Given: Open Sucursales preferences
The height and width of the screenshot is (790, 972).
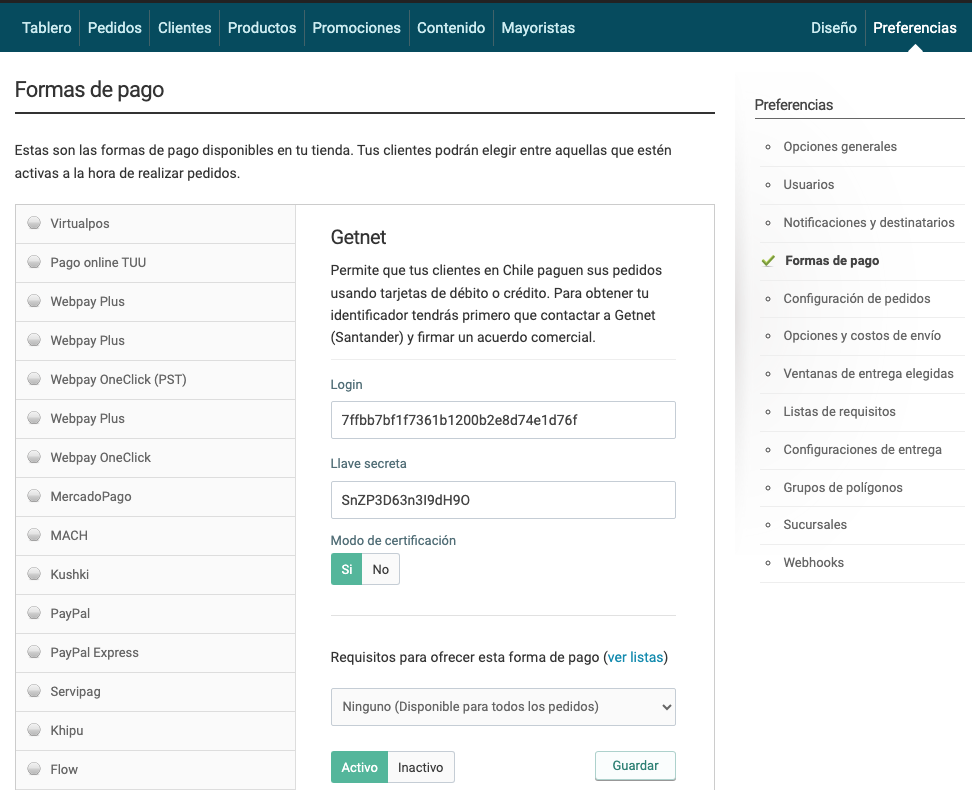Looking at the screenshot, I should tap(815, 525).
